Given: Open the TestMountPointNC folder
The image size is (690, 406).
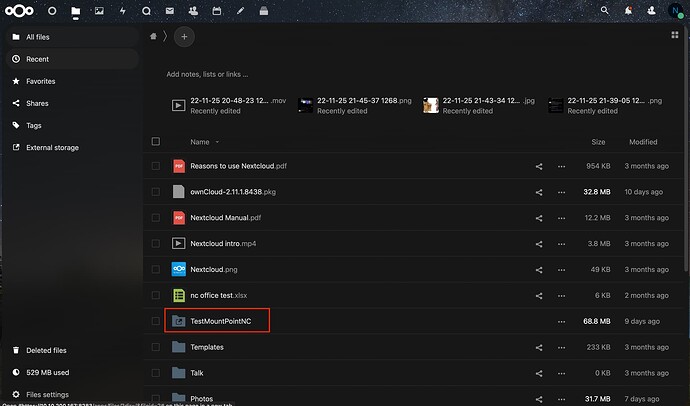Looking at the screenshot, I should point(220,321).
